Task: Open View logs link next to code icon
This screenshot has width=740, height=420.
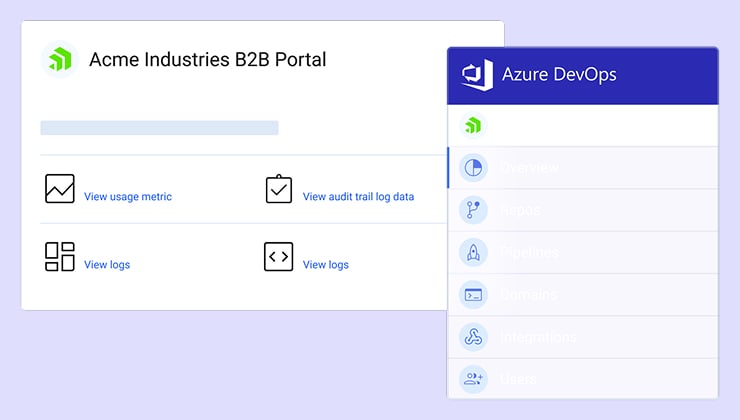Action: 326,265
